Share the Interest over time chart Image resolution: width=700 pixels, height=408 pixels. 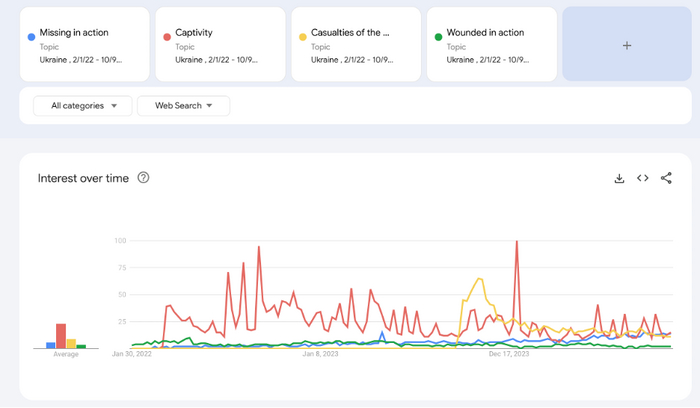tap(667, 178)
